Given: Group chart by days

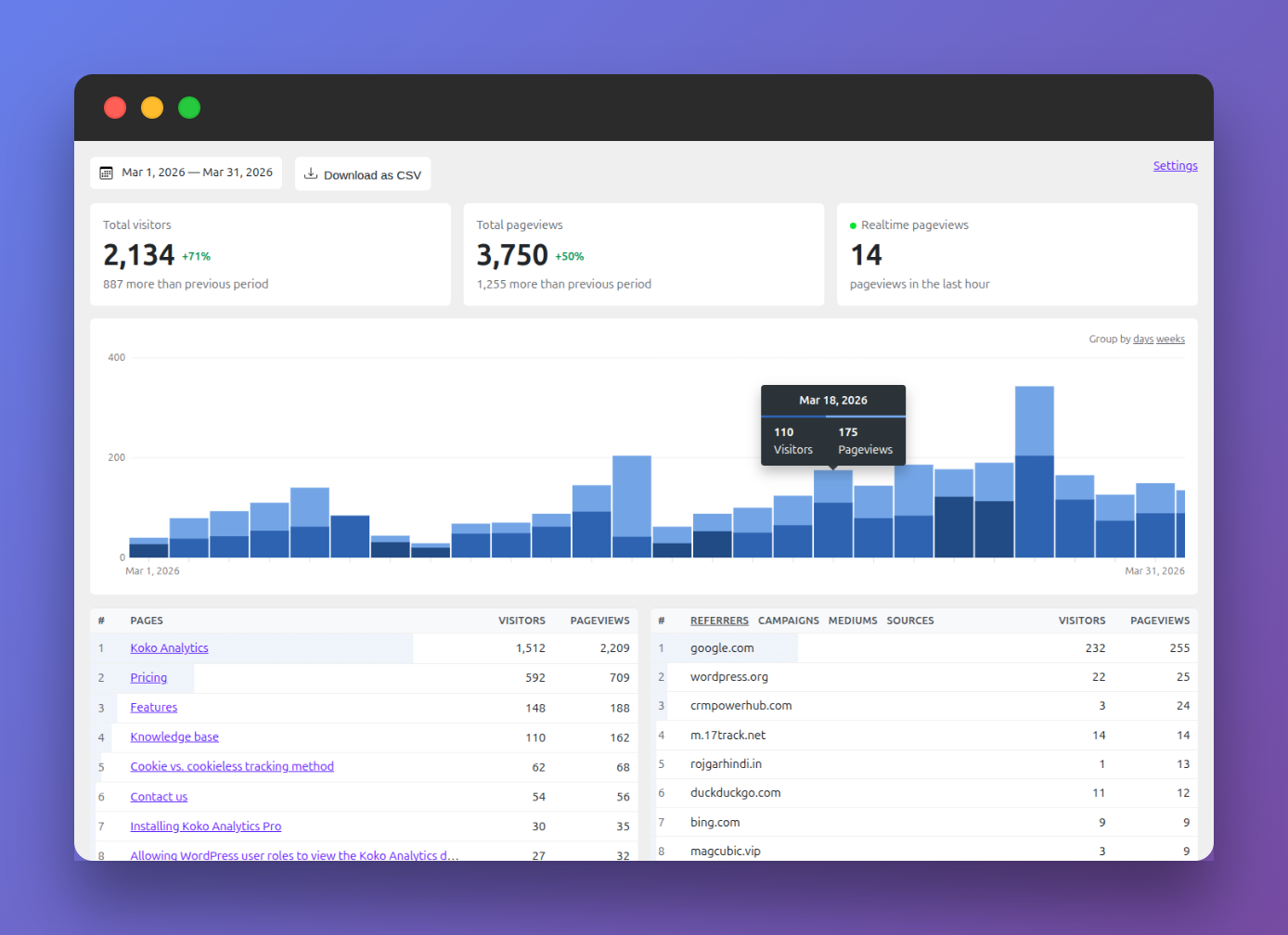Looking at the screenshot, I should [x=1143, y=339].
